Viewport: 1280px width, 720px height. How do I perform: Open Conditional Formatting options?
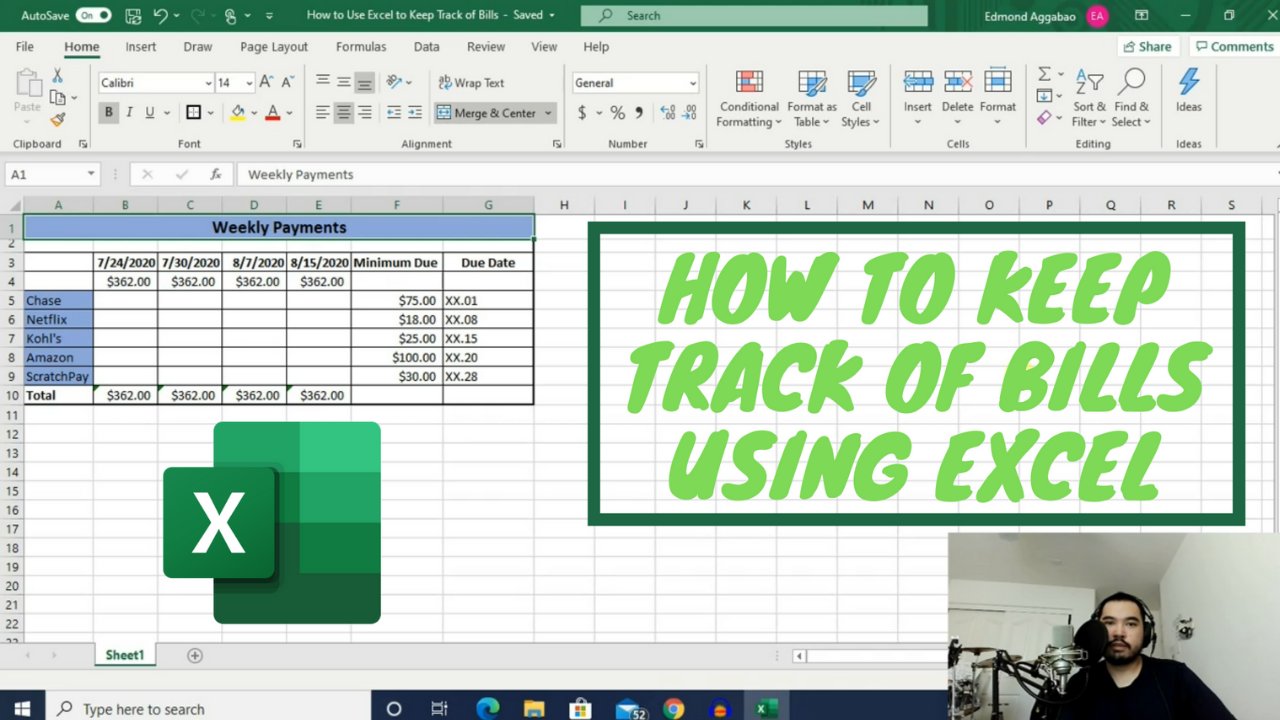click(747, 97)
